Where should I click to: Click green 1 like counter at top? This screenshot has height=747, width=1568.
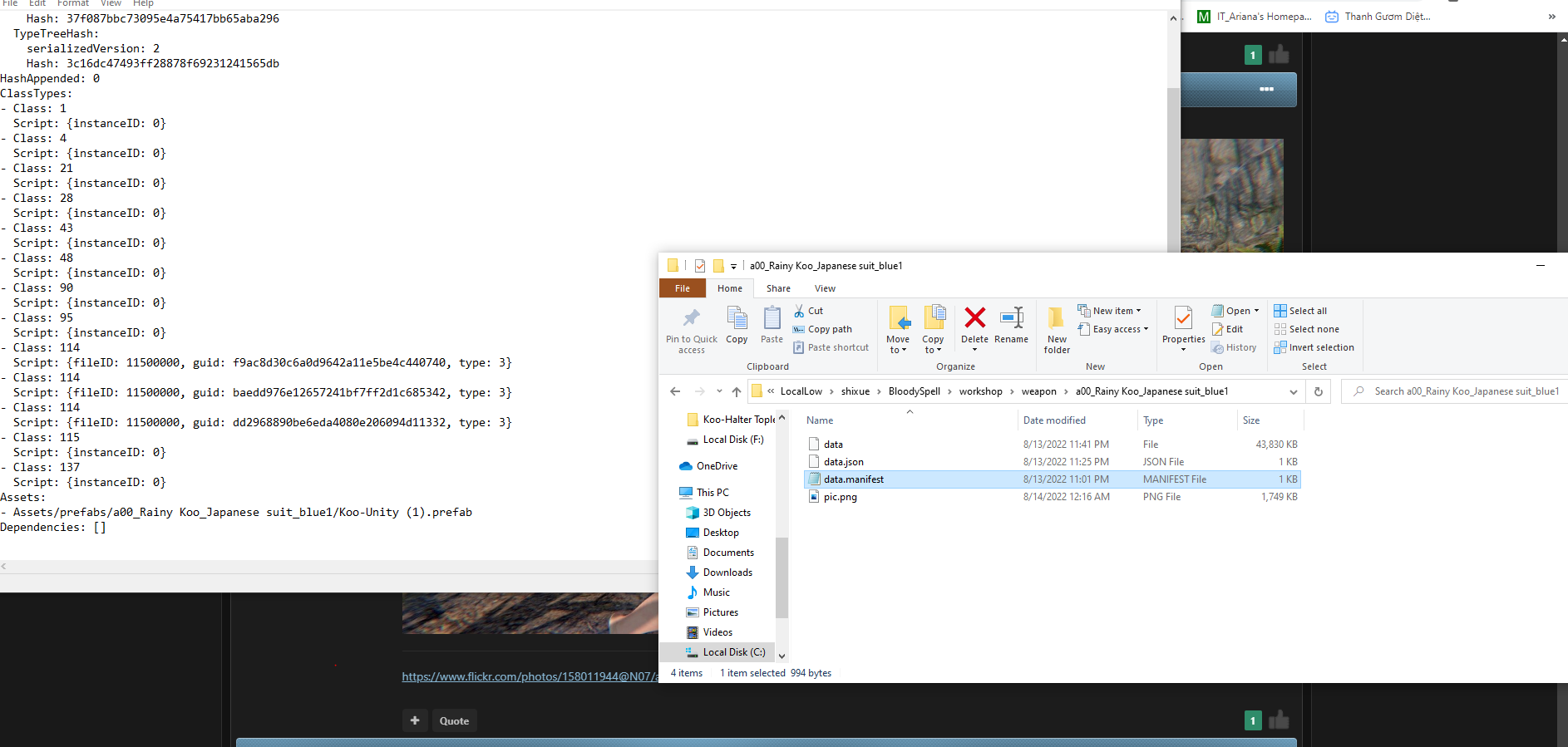(1253, 55)
